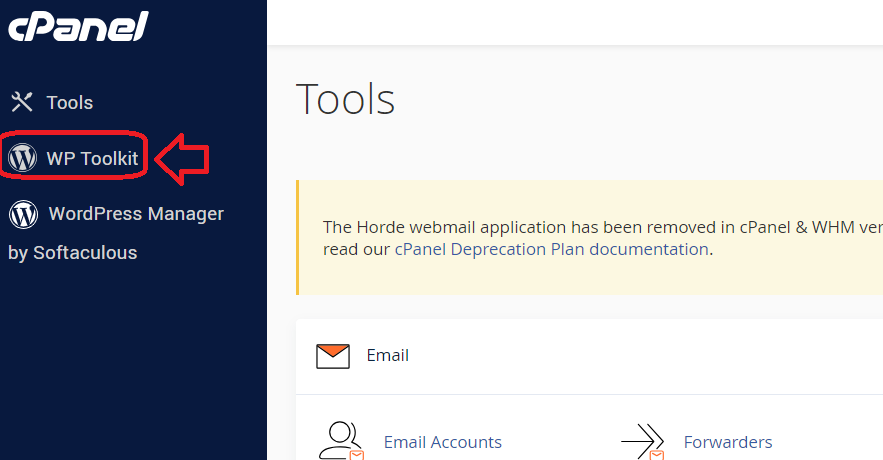
Task: Click the Tools wrench icon in sidebar
Action: [22, 102]
